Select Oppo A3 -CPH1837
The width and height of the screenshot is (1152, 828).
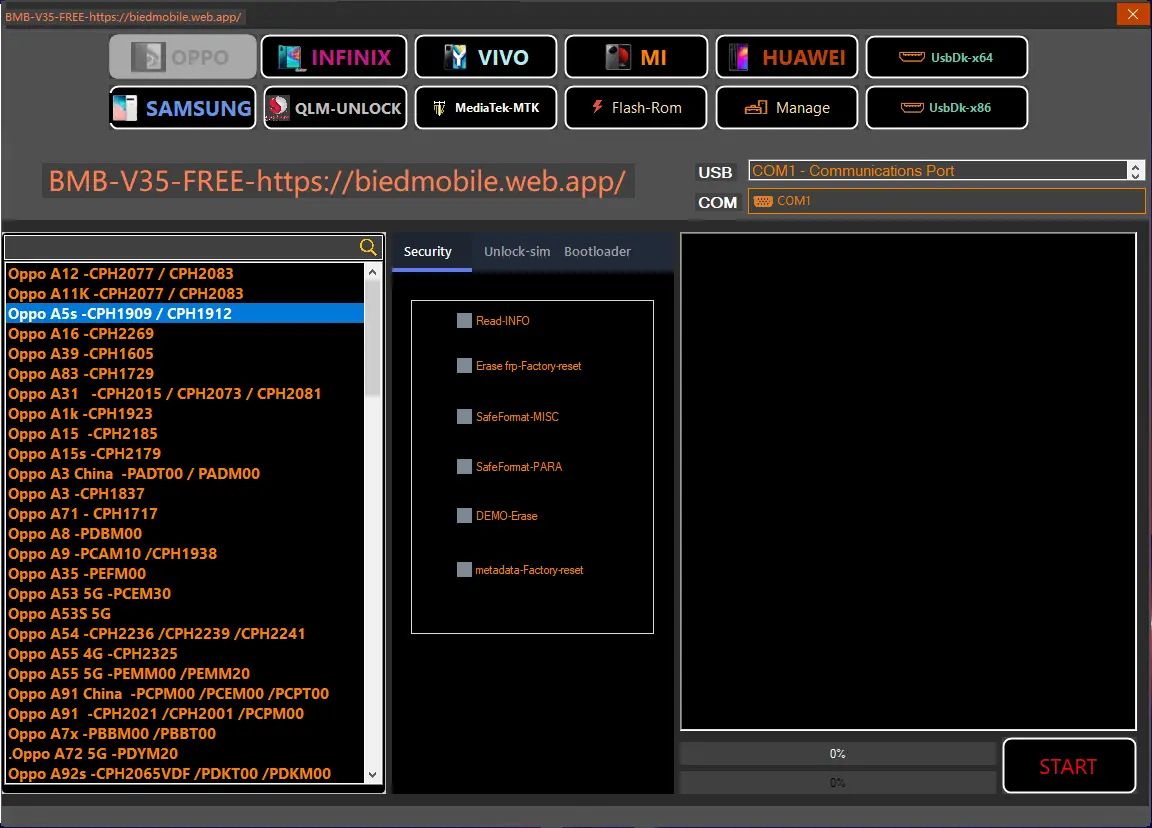[x=185, y=494]
